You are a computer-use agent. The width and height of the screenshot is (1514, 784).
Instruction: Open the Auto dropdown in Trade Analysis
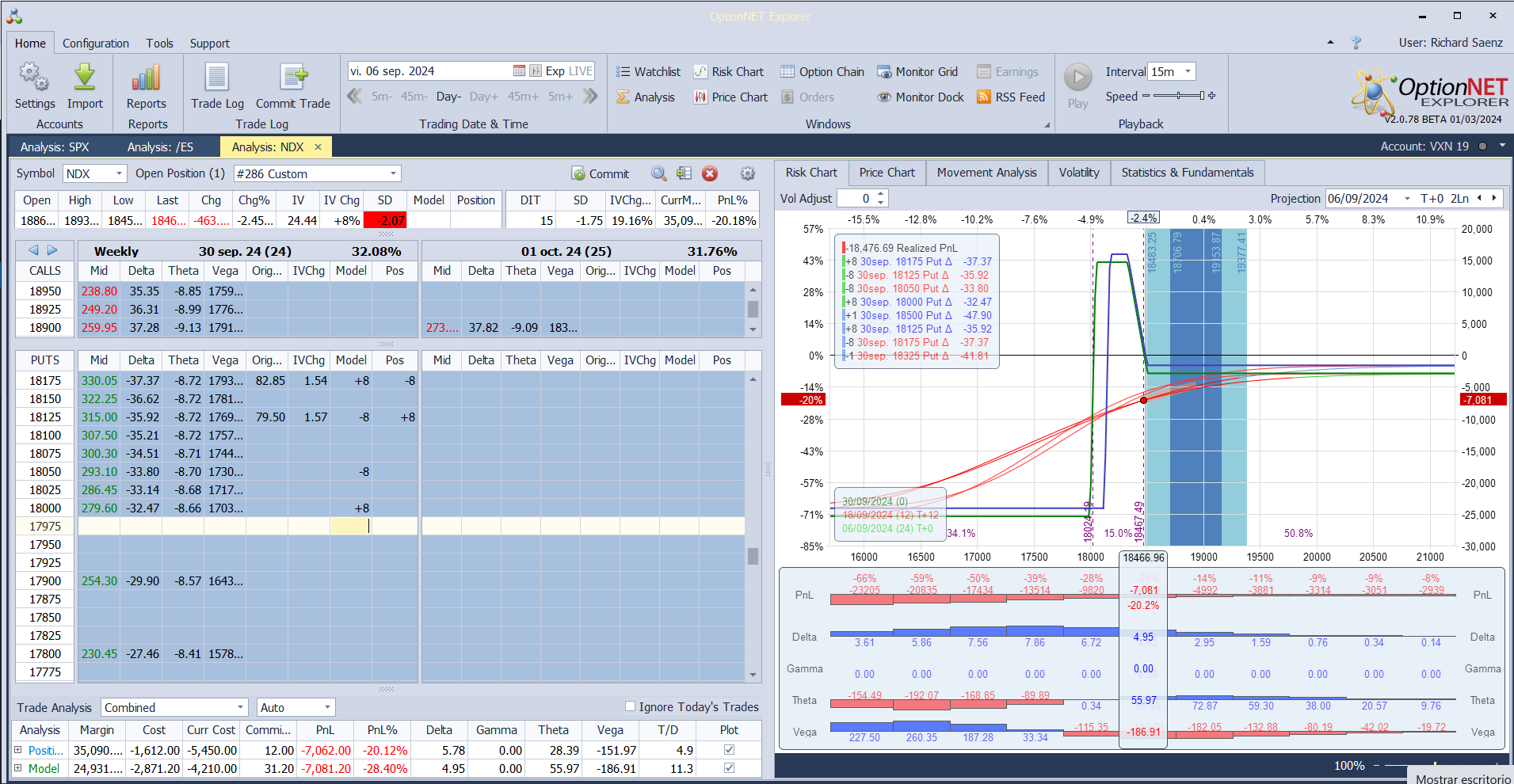click(x=327, y=707)
